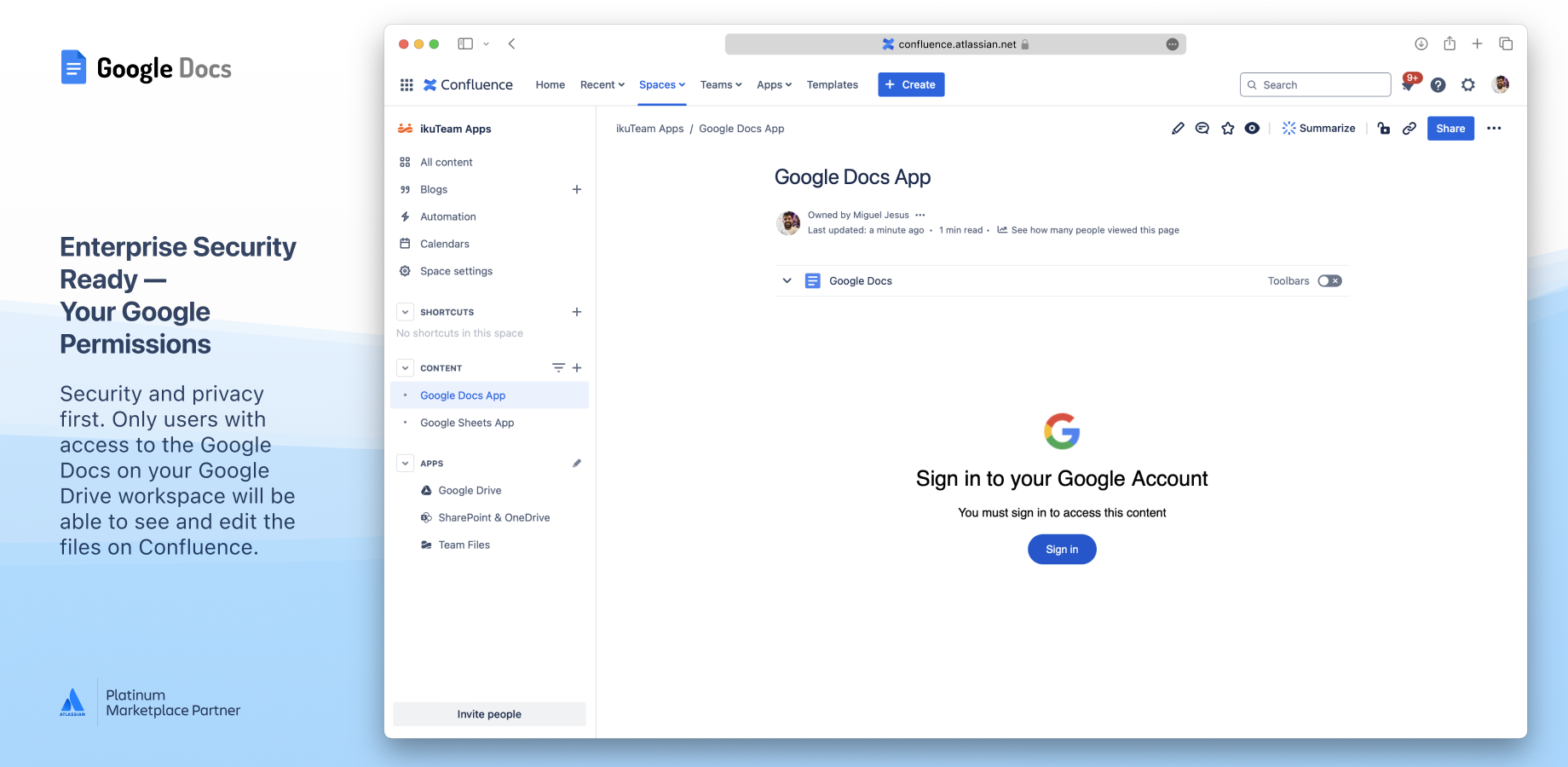Screen dimensions: 1568x767
Task: Collapse the APPS section
Action: (406, 464)
